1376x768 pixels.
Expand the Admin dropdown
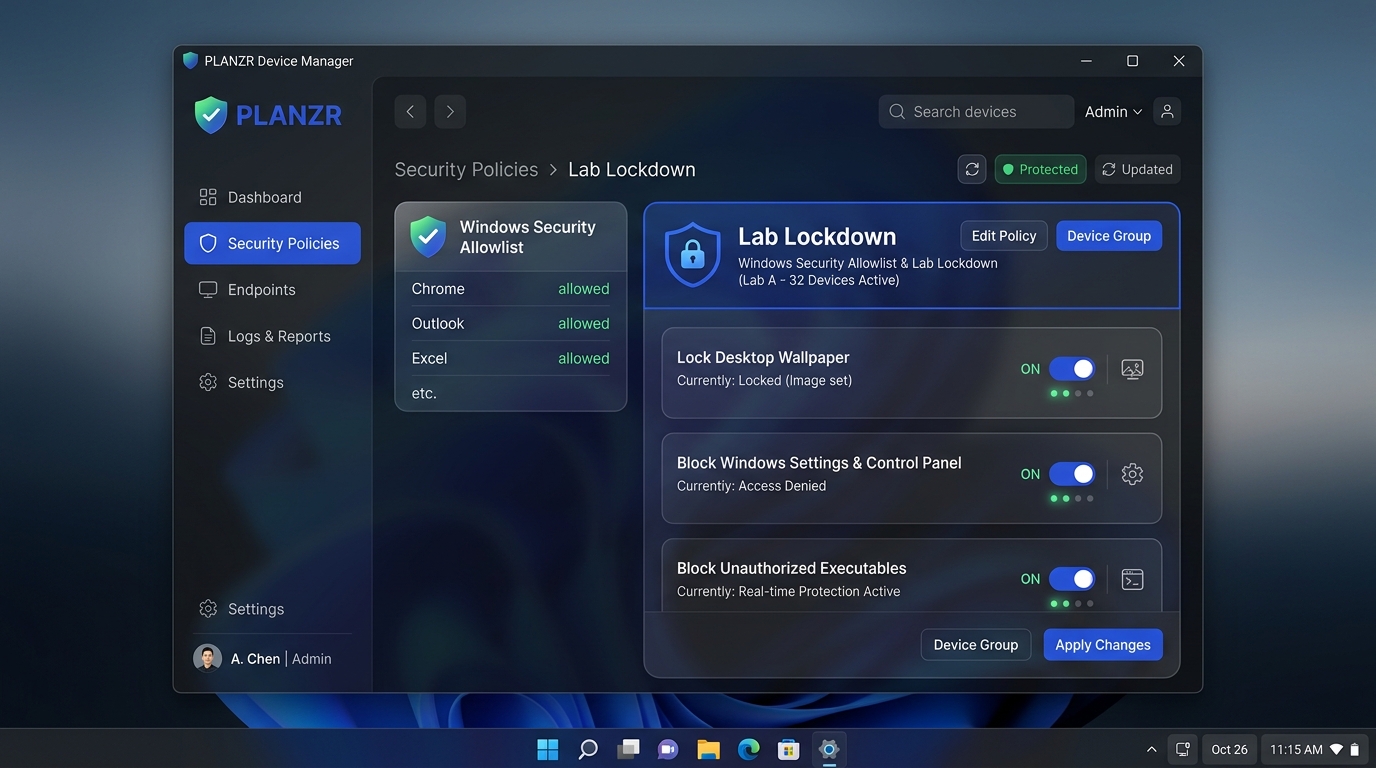pyautogui.click(x=1113, y=112)
